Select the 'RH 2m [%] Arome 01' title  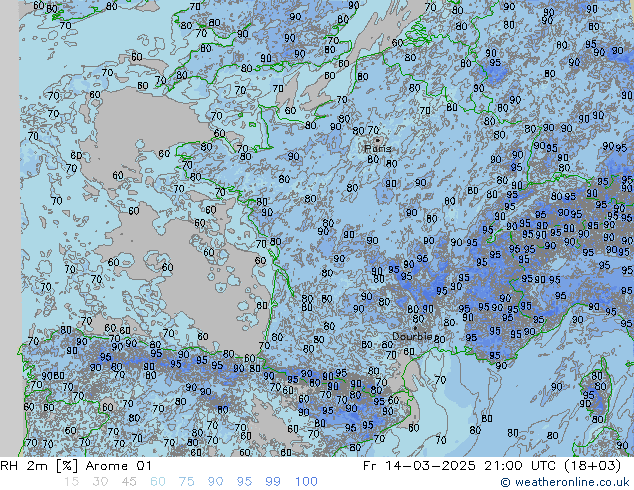point(76,466)
